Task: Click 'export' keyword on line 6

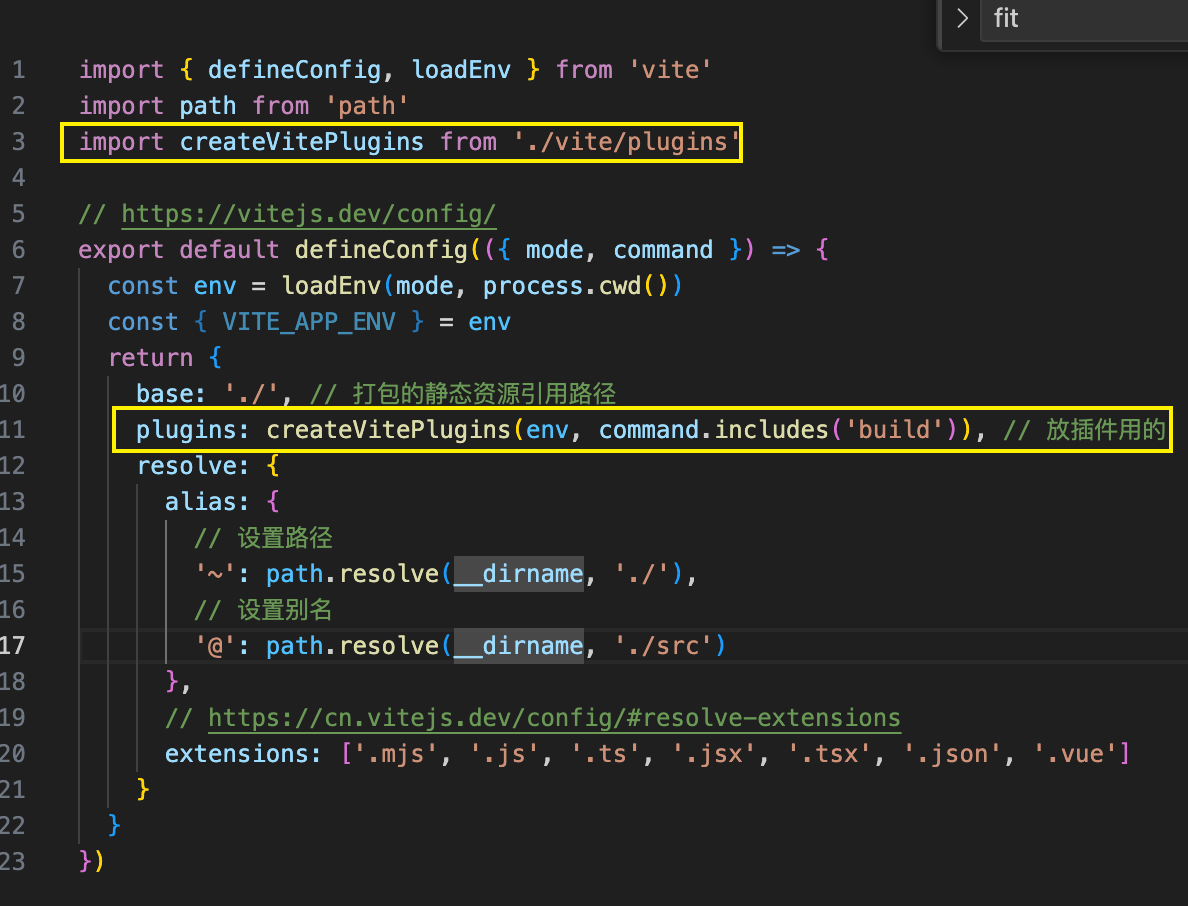Action: pos(121,250)
